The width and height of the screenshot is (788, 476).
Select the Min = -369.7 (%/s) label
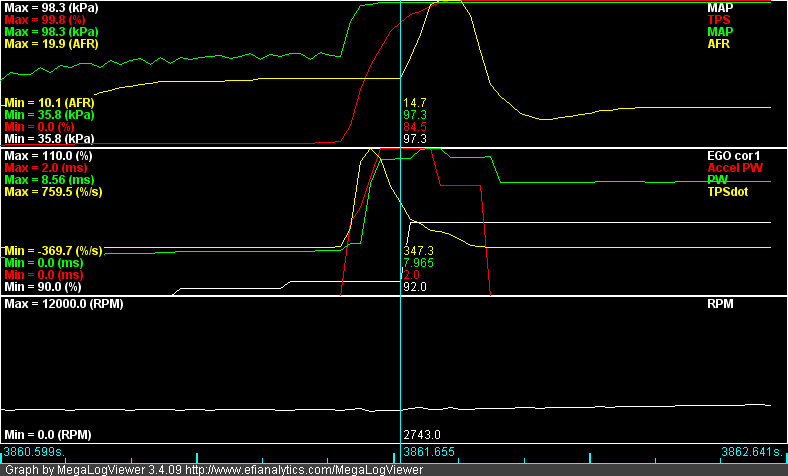(x=55, y=250)
